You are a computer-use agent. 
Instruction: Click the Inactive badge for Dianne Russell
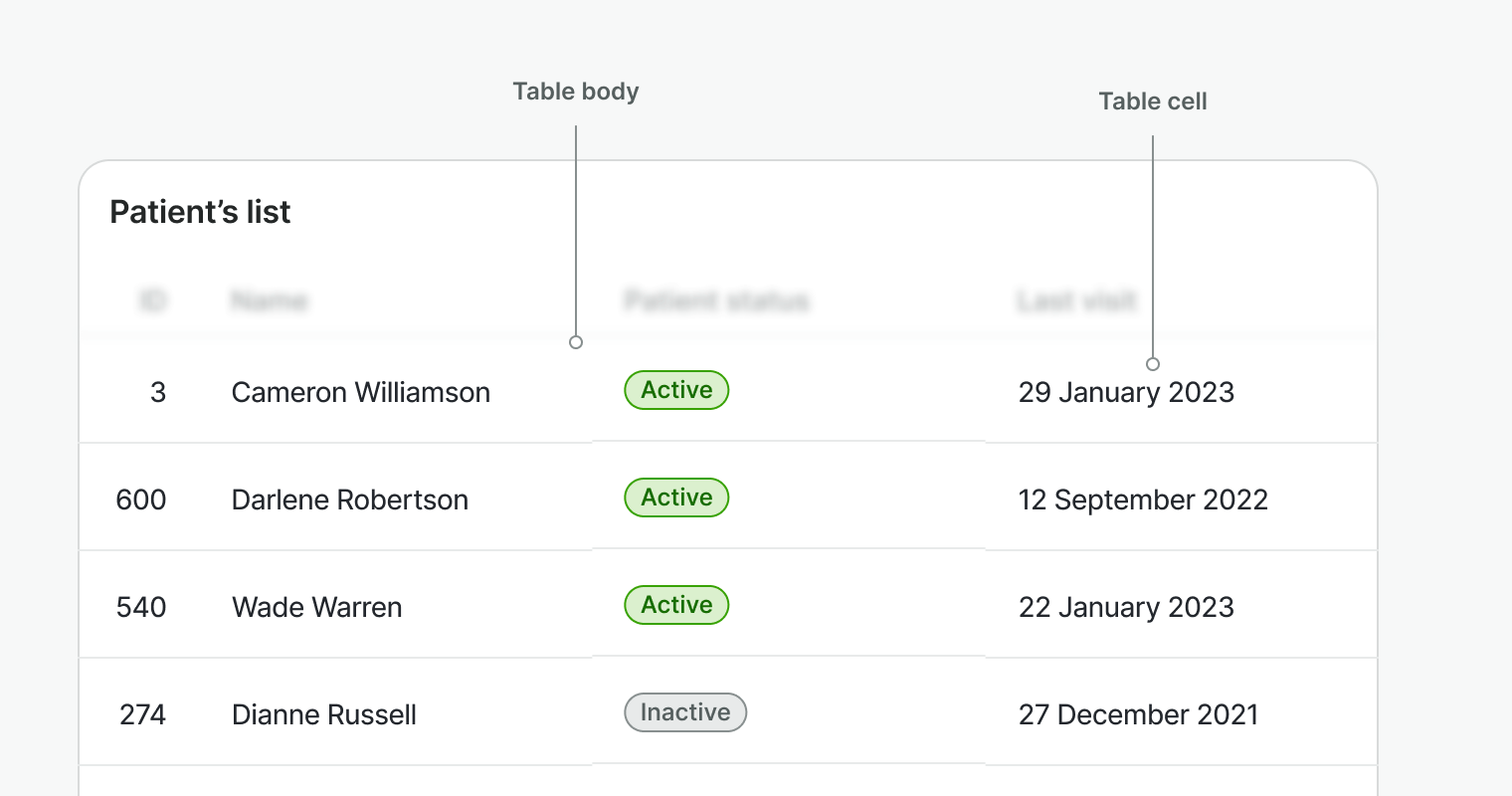(685, 712)
